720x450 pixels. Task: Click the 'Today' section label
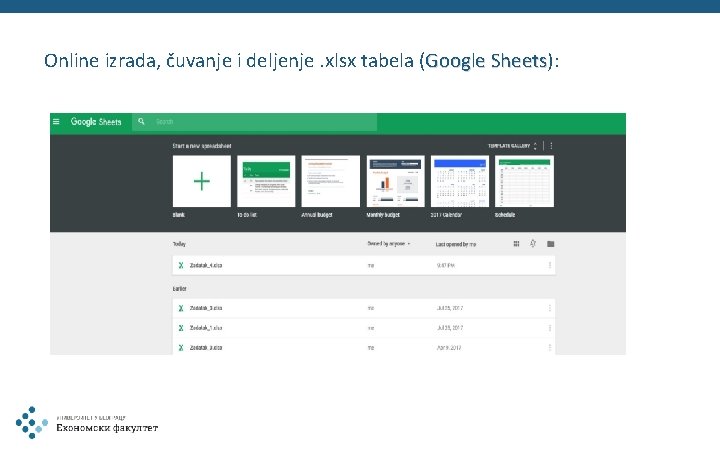pos(179,244)
